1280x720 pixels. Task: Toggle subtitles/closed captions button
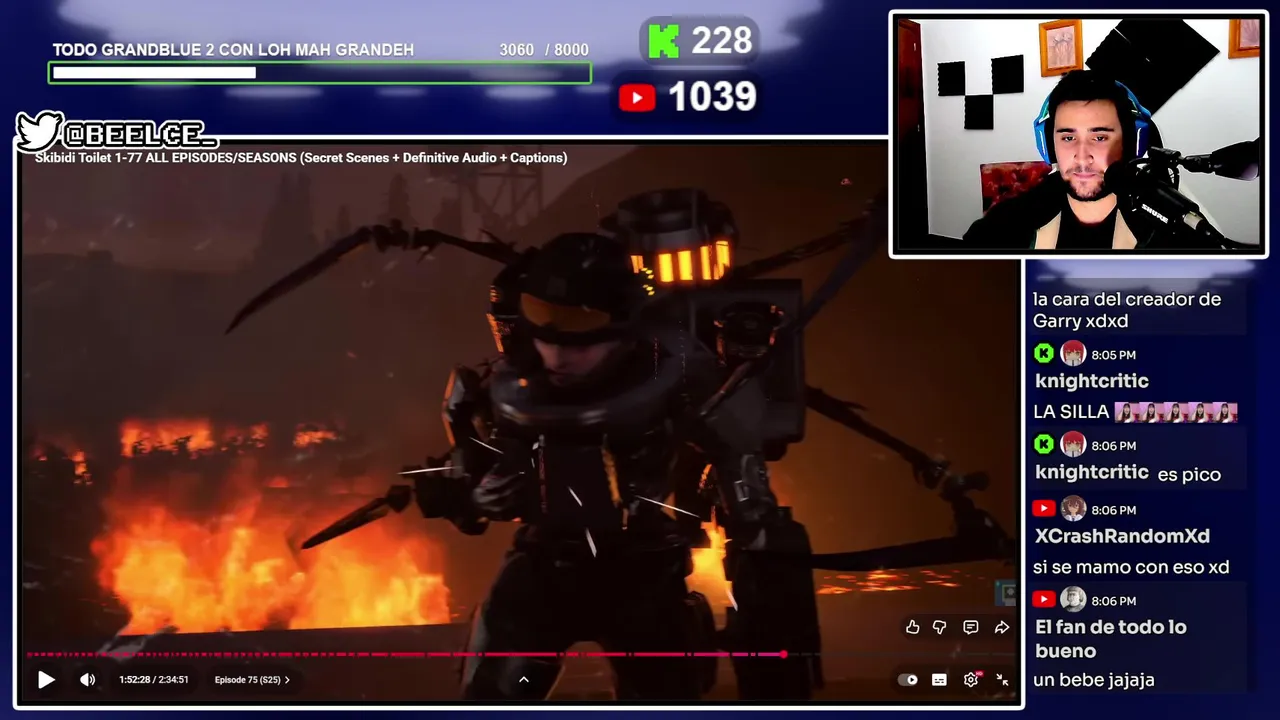click(x=939, y=680)
